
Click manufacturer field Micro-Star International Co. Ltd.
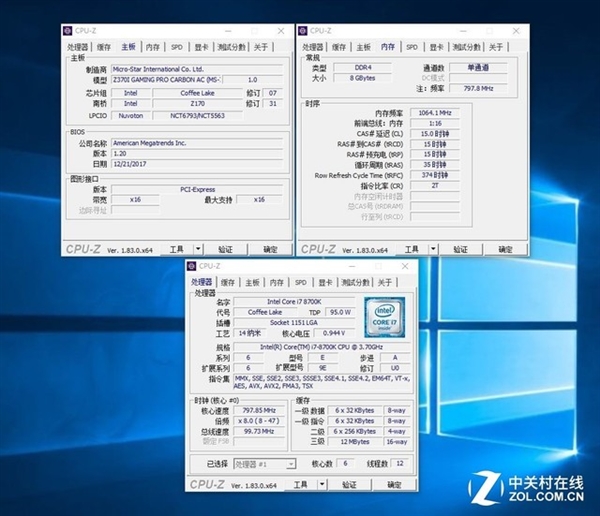(x=197, y=69)
